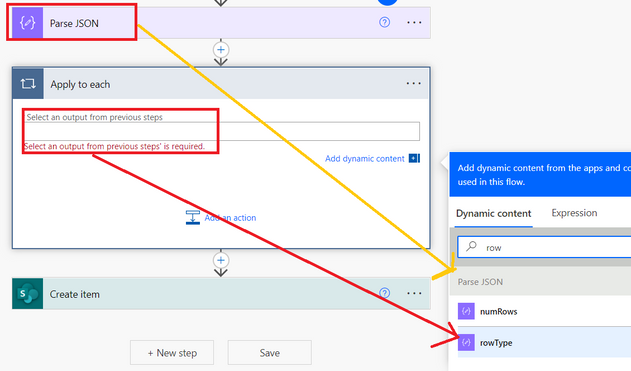The height and width of the screenshot is (371, 631).
Task: Focus the output from previous steps field
Action: 223,131
